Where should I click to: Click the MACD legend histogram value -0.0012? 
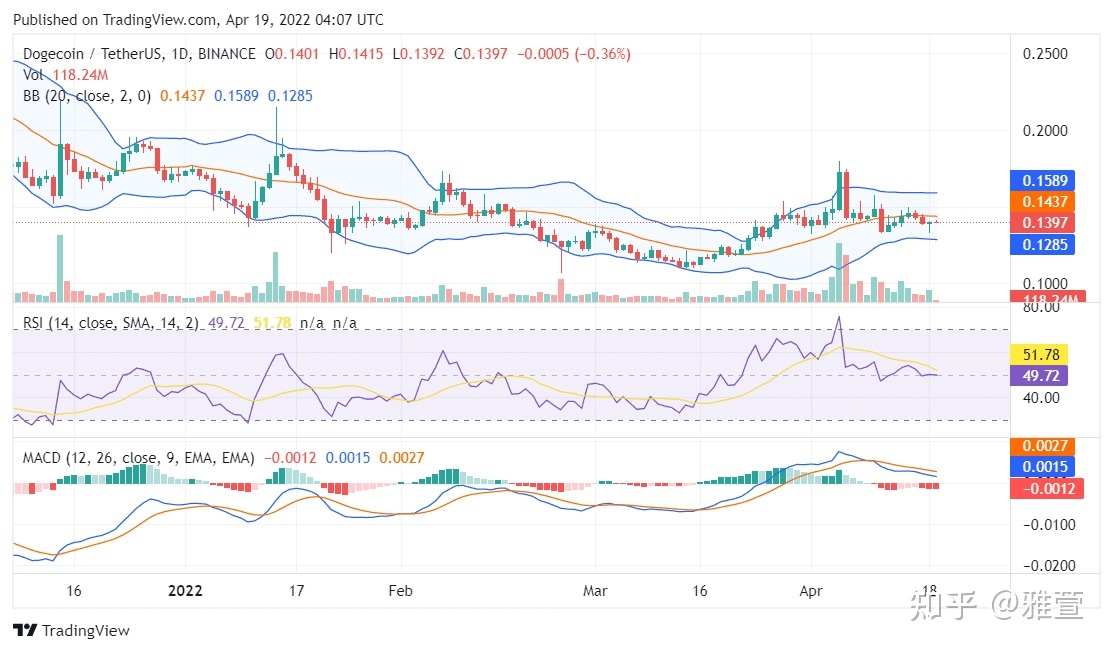(290, 458)
